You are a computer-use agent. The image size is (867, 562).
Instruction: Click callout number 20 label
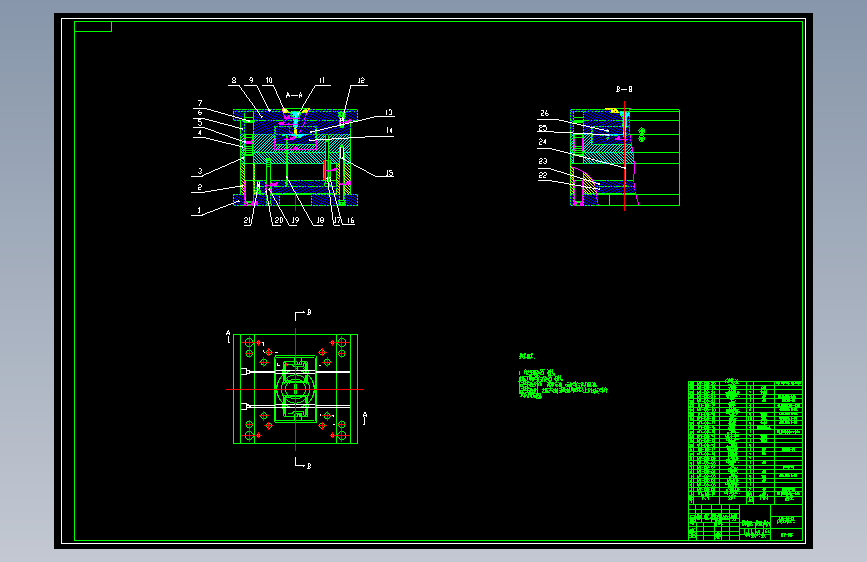click(x=279, y=220)
